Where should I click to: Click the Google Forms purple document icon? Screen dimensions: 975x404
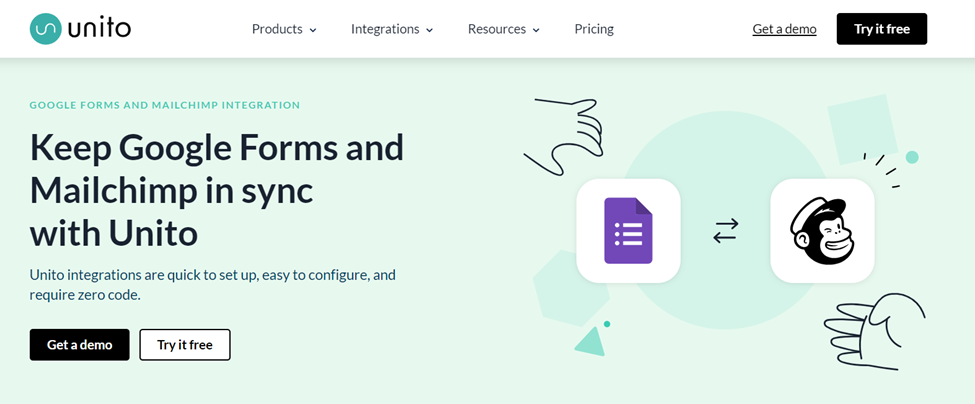(628, 231)
